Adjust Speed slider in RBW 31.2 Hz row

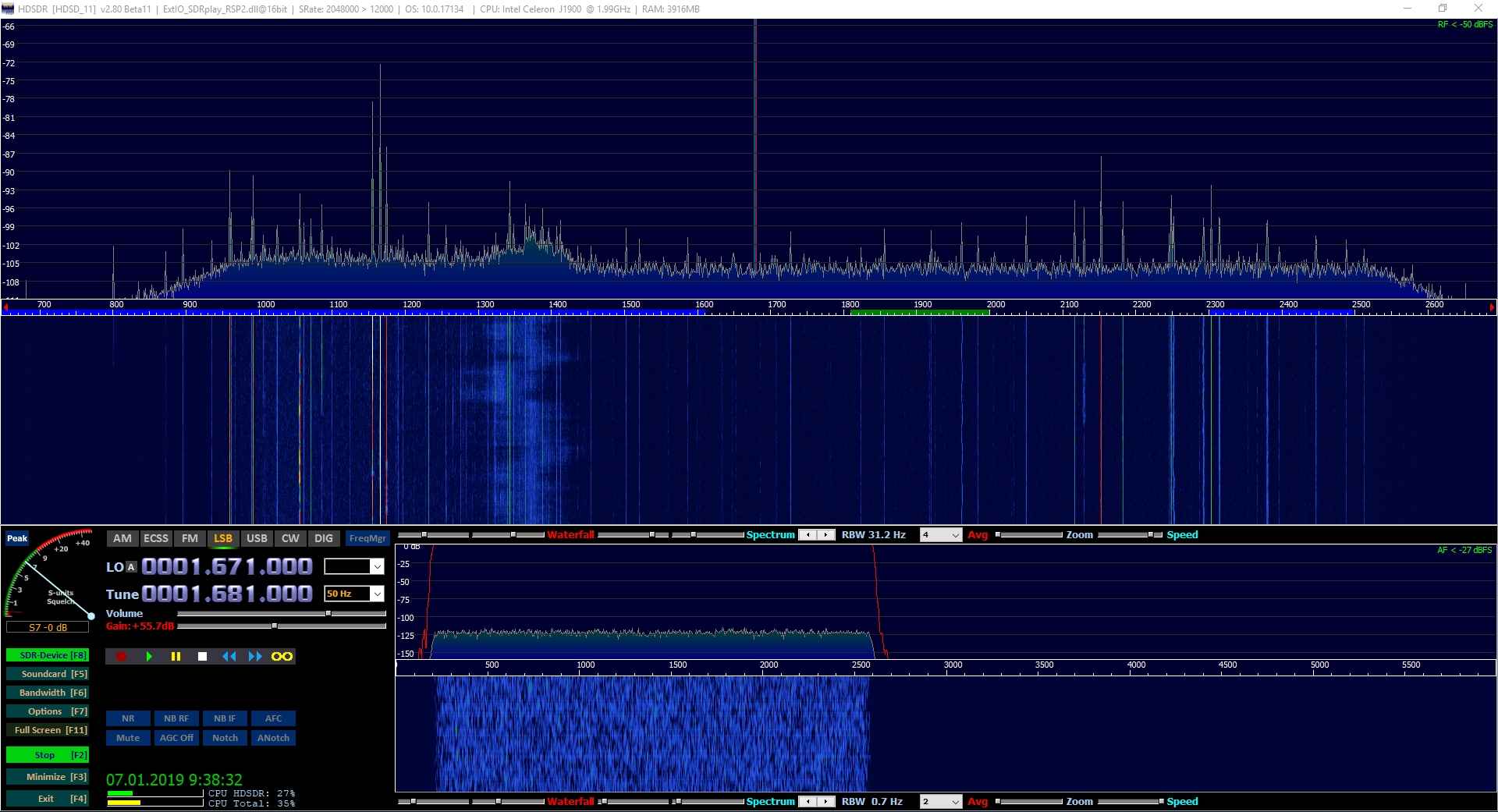[1130, 535]
